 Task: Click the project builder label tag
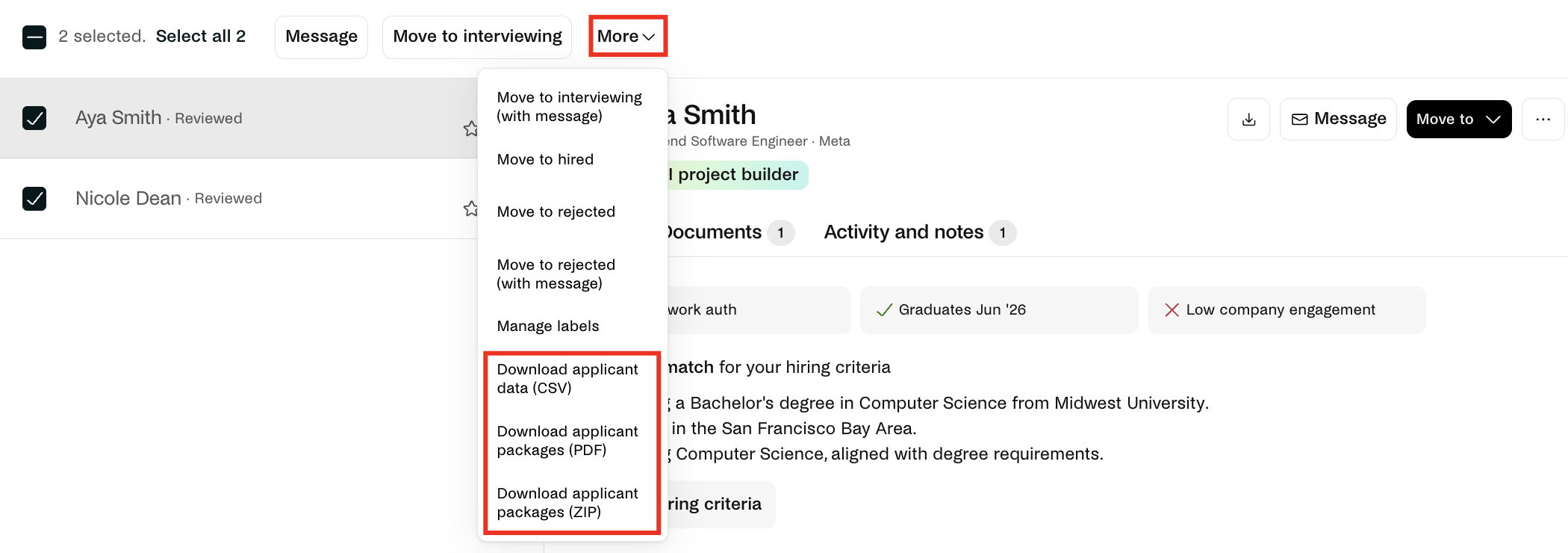pos(738,175)
